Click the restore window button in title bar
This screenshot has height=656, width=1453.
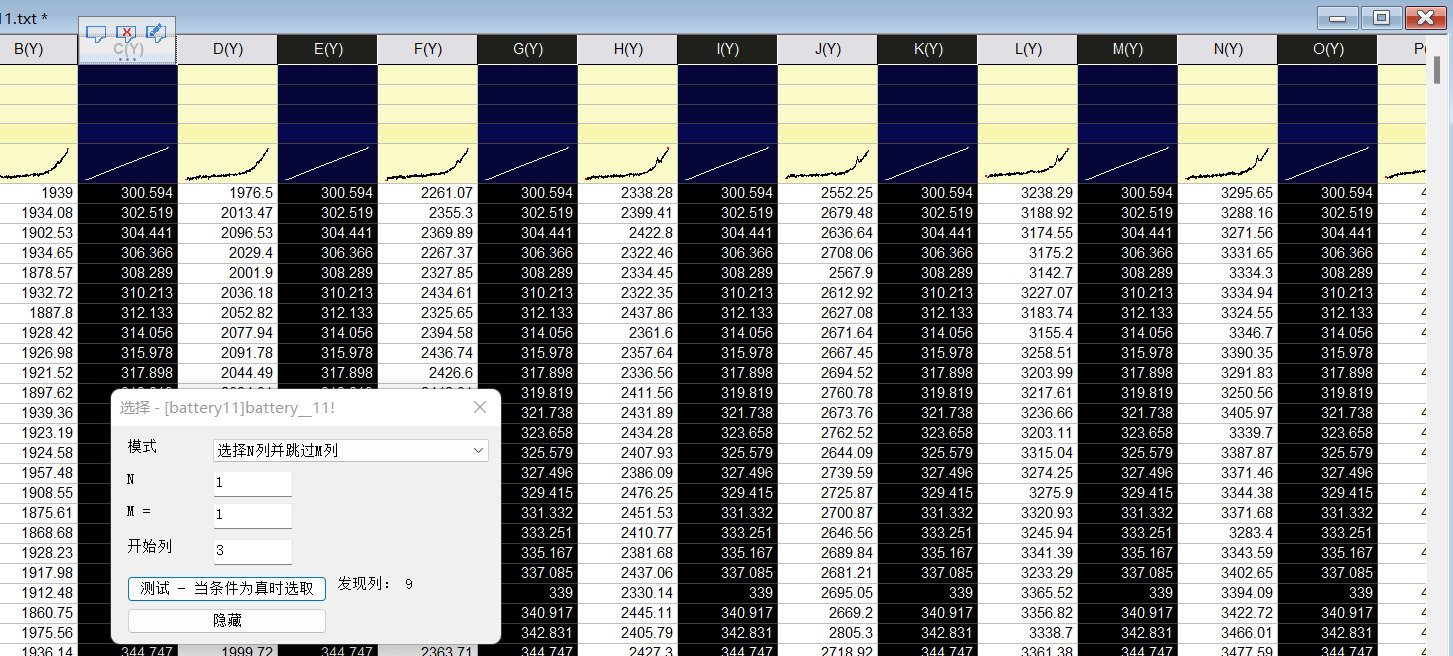pos(1381,17)
